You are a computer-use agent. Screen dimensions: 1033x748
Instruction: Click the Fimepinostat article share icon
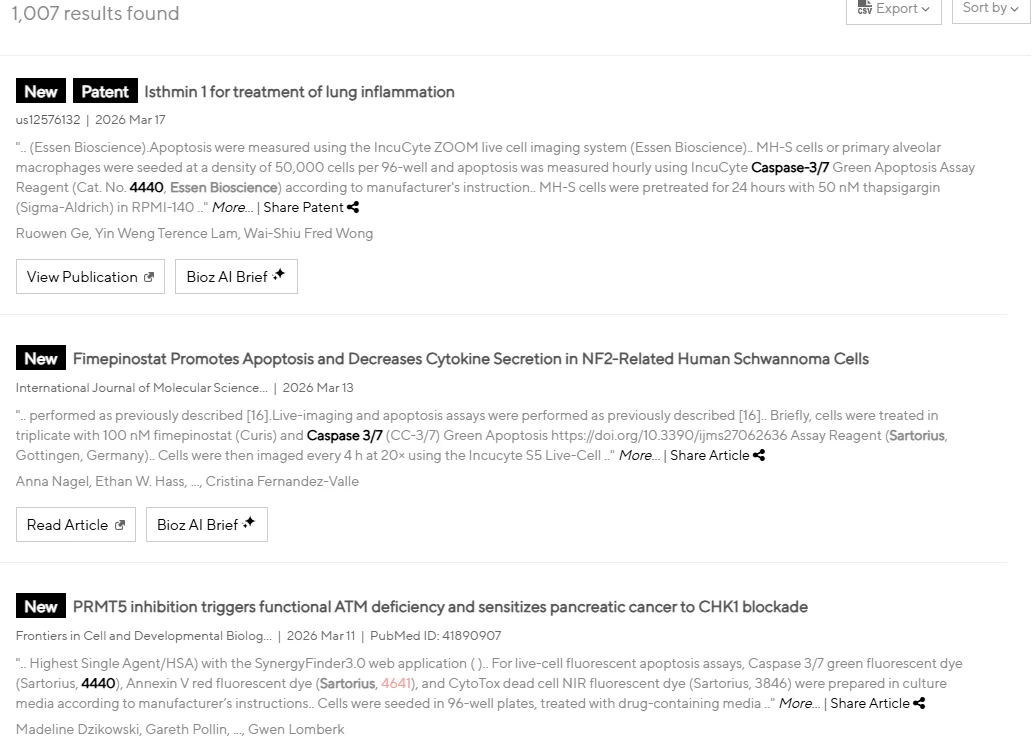pyautogui.click(x=759, y=456)
